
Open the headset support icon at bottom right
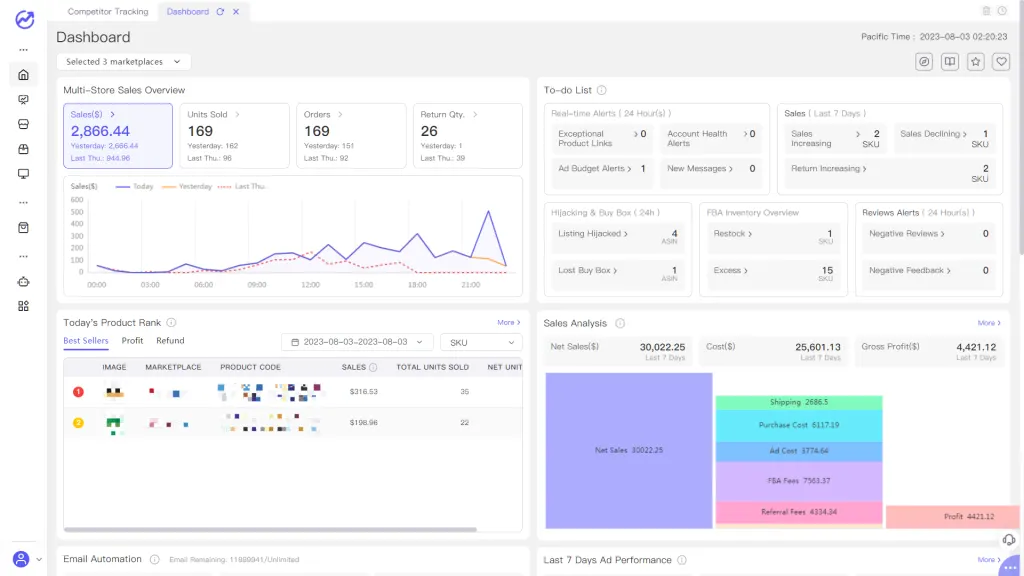coord(1009,540)
